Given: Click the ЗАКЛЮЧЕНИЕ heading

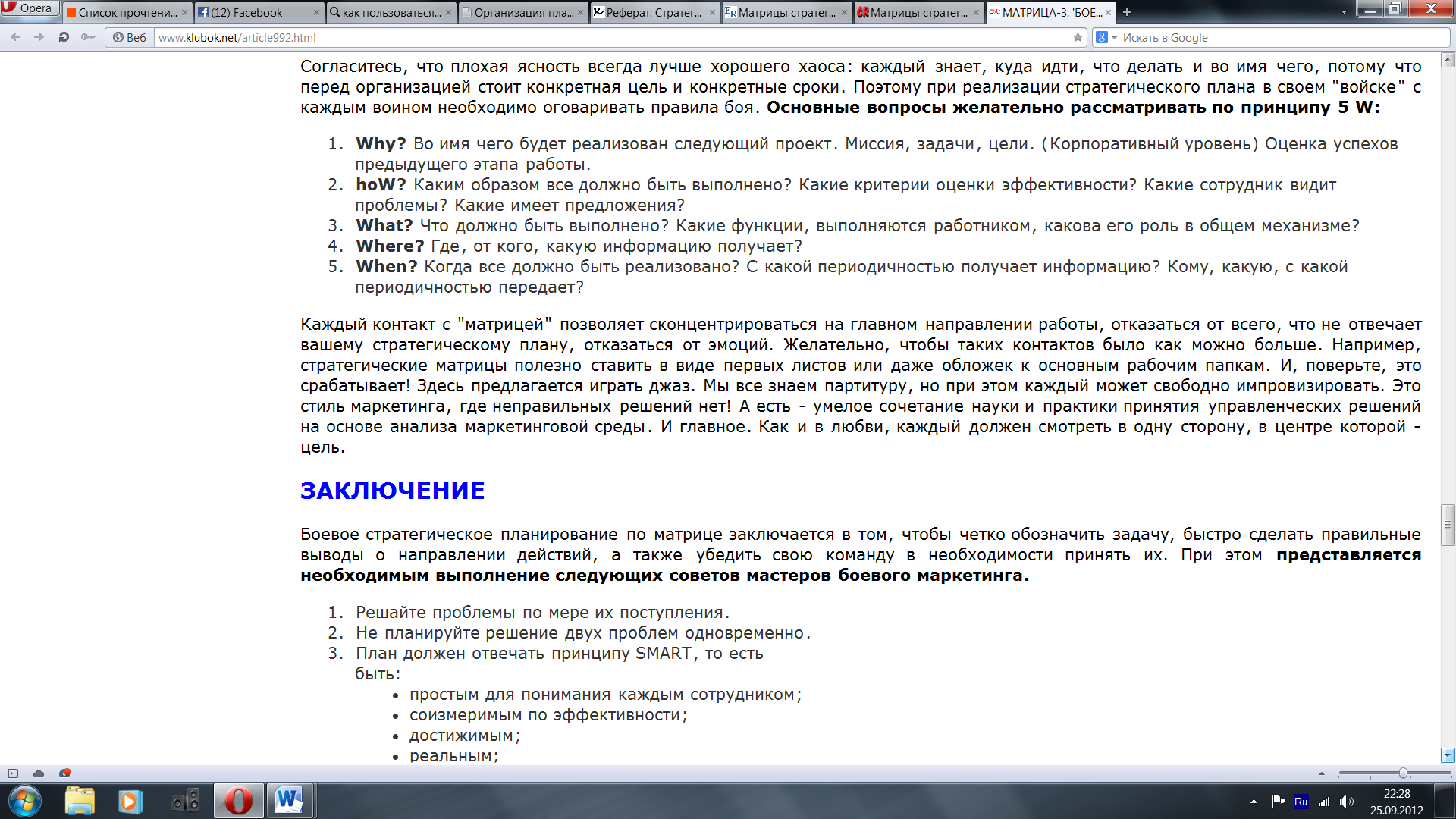Looking at the screenshot, I should [392, 491].
